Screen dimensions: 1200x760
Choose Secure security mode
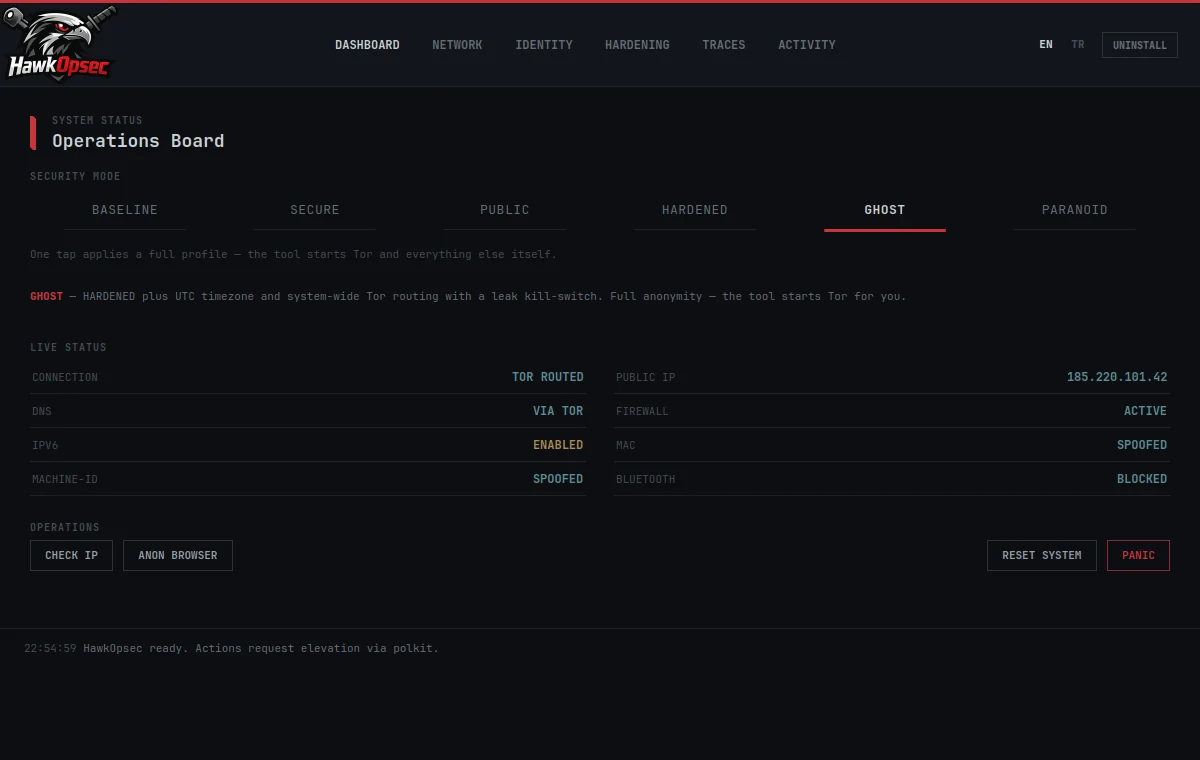click(315, 211)
